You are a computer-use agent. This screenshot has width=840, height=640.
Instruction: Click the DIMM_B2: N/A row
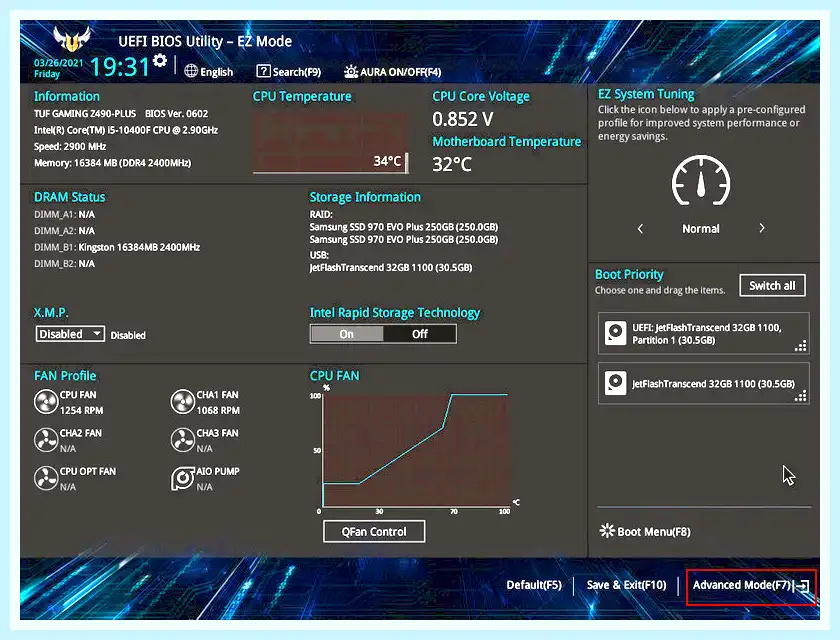pos(64,263)
